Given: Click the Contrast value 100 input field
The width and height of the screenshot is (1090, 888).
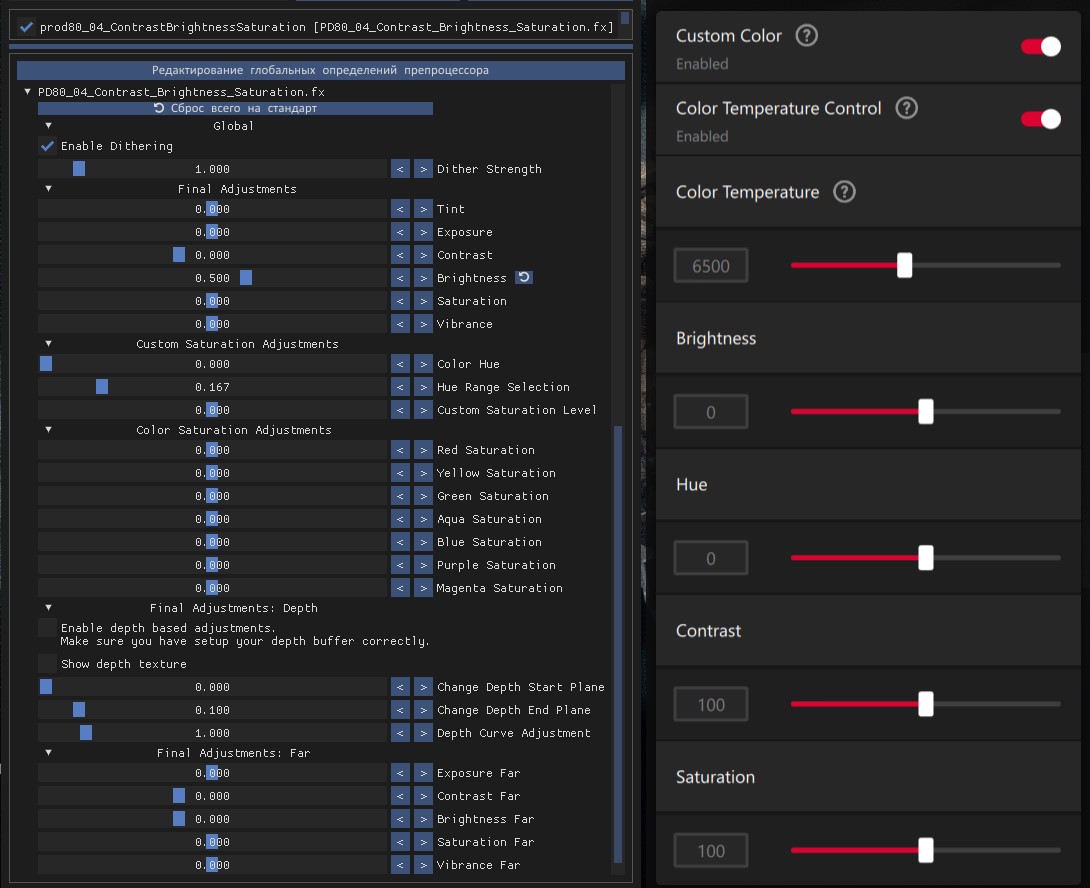Looking at the screenshot, I should tap(710, 704).
